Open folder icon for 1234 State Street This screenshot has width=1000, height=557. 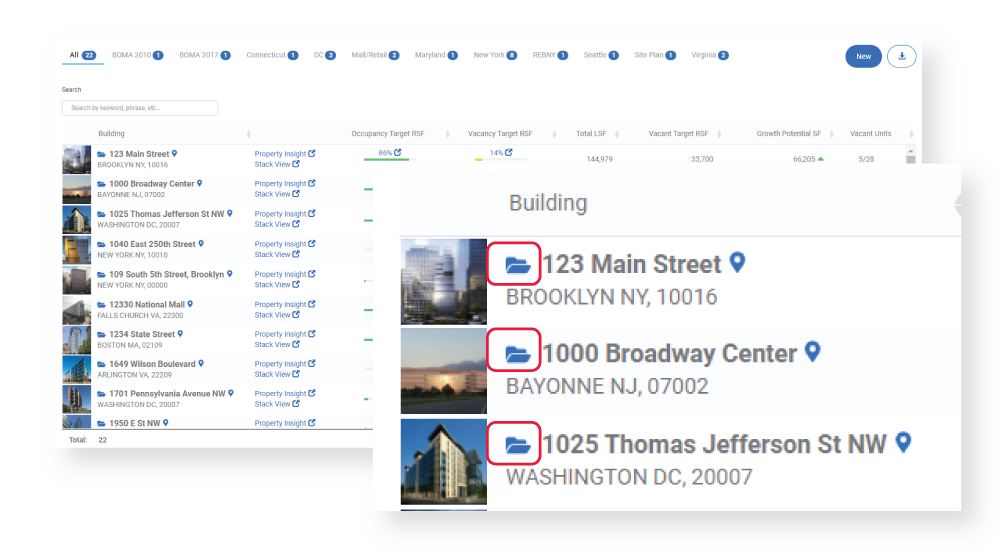click(x=101, y=334)
